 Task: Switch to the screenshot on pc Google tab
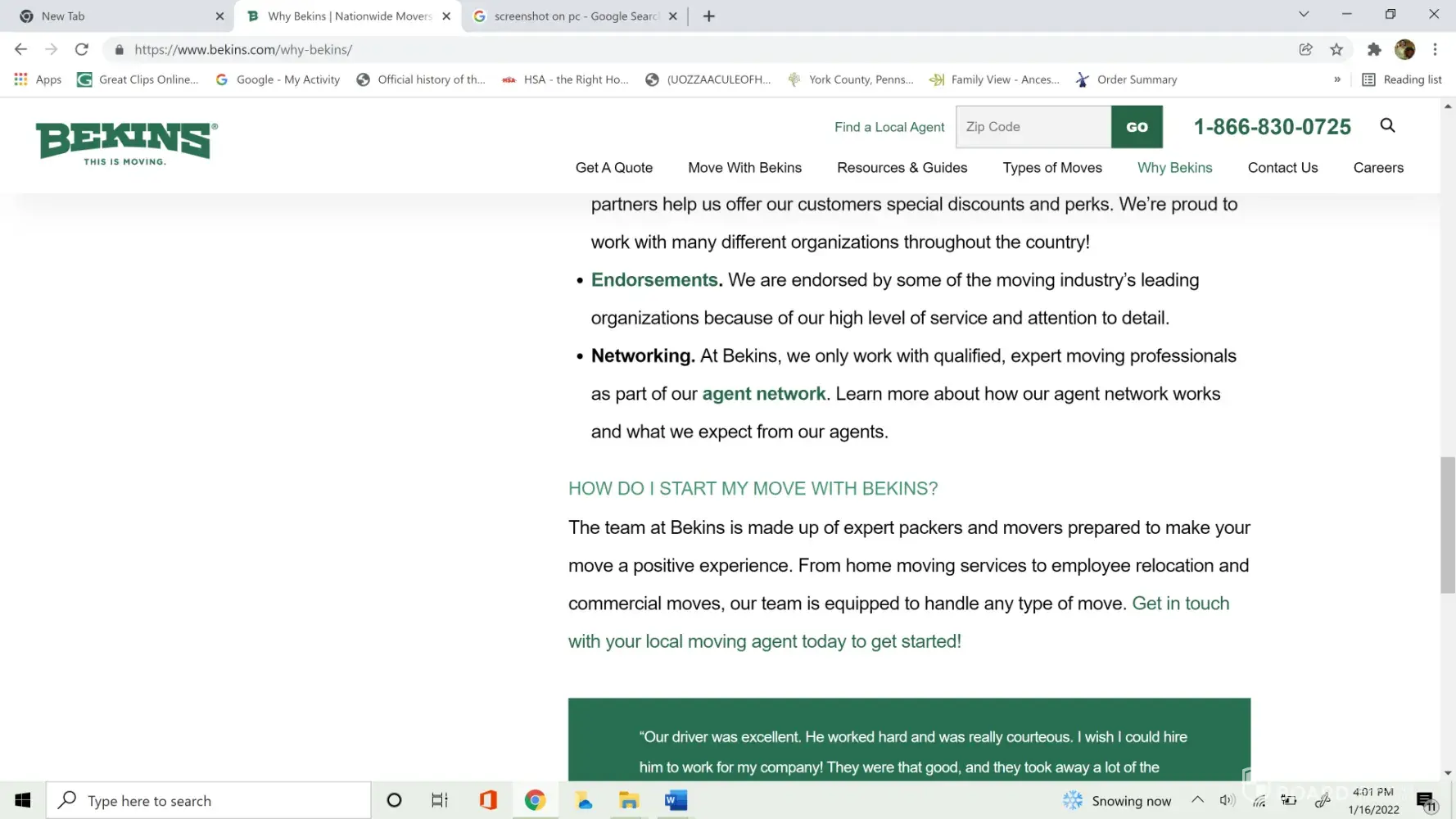pyautogui.click(x=575, y=16)
